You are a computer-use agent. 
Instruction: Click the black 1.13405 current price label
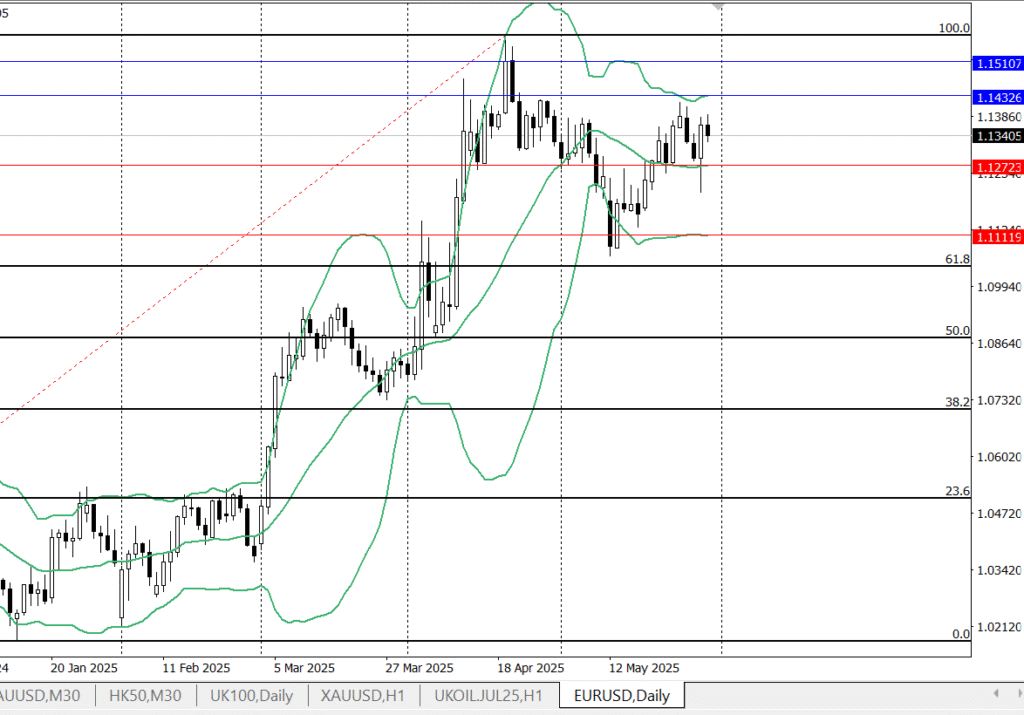click(997, 136)
